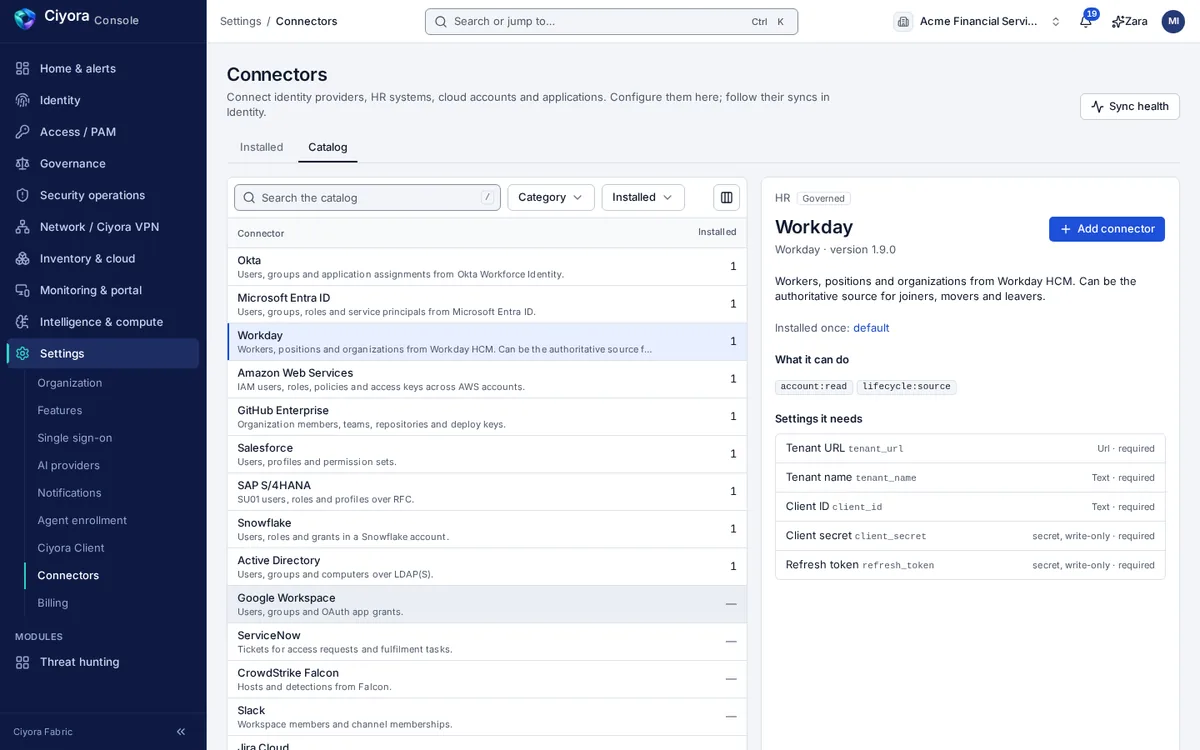Open the AI providers settings page
1200x750 pixels.
(x=69, y=465)
